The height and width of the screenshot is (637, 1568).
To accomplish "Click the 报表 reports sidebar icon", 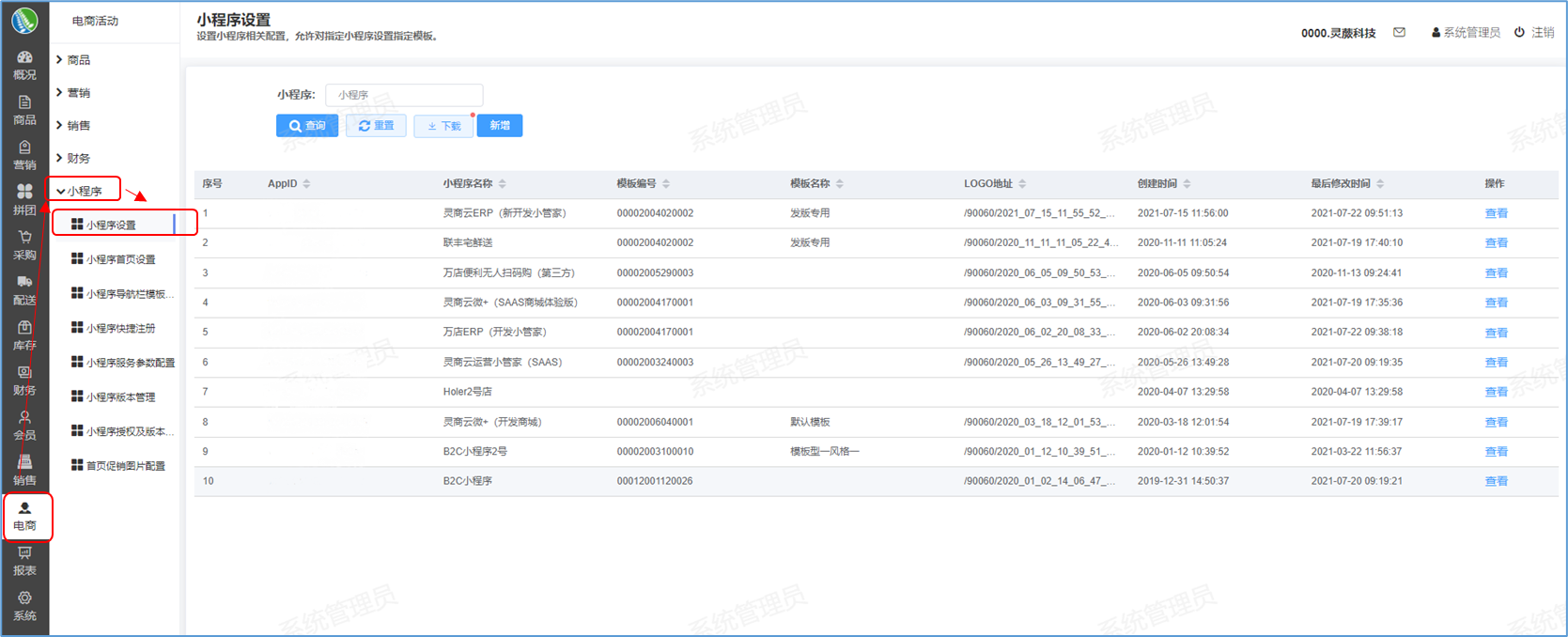I will (24, 560).
